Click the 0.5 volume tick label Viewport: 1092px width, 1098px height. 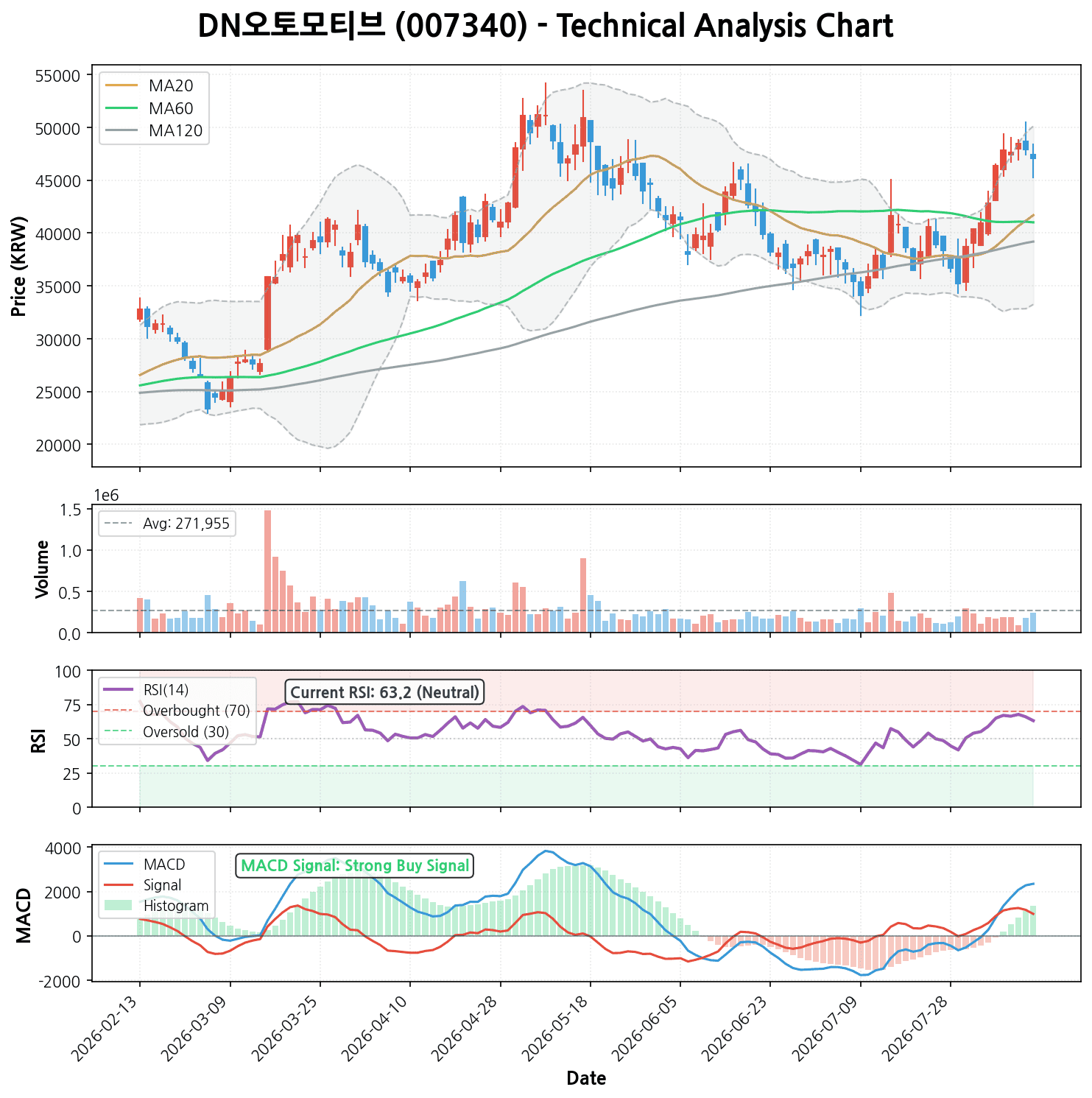68,592
